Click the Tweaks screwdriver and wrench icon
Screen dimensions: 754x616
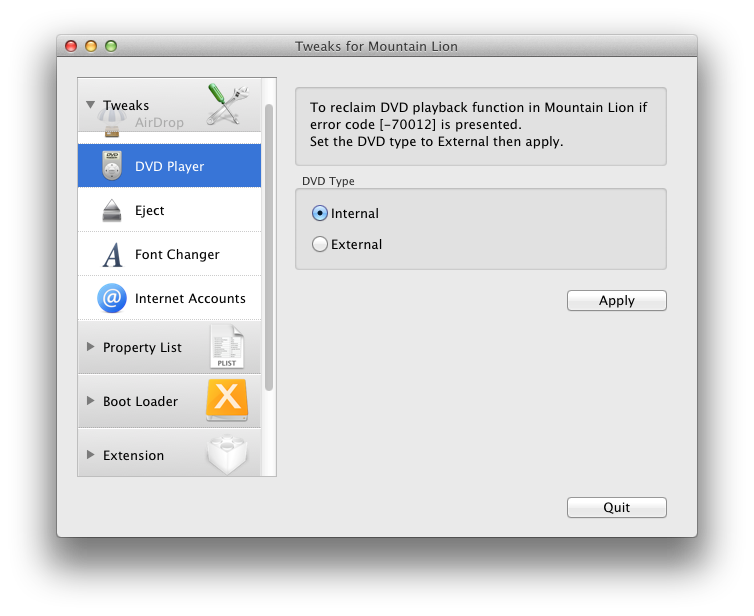click(x=228, y=104)
